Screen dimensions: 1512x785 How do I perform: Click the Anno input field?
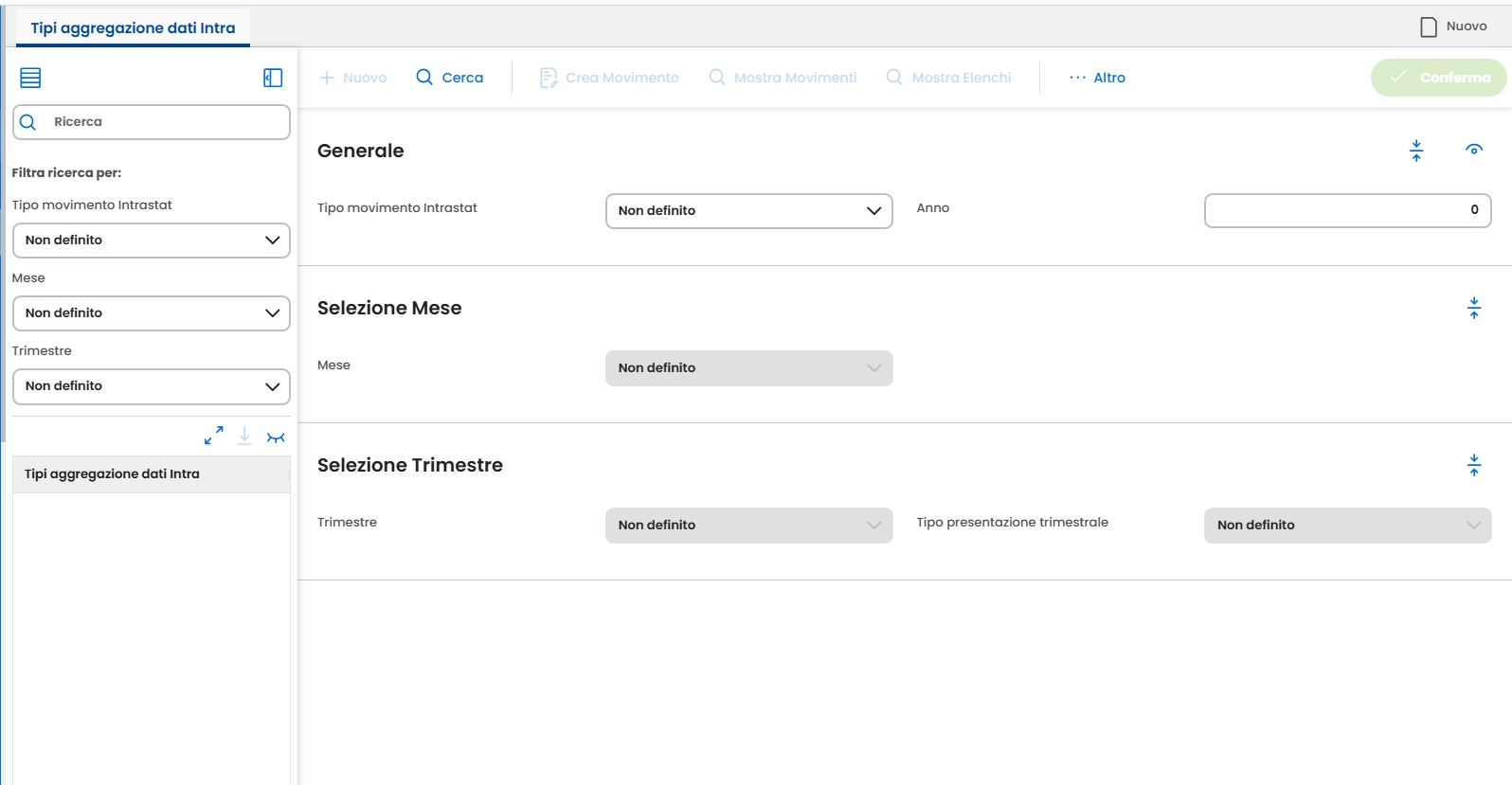1346,210
